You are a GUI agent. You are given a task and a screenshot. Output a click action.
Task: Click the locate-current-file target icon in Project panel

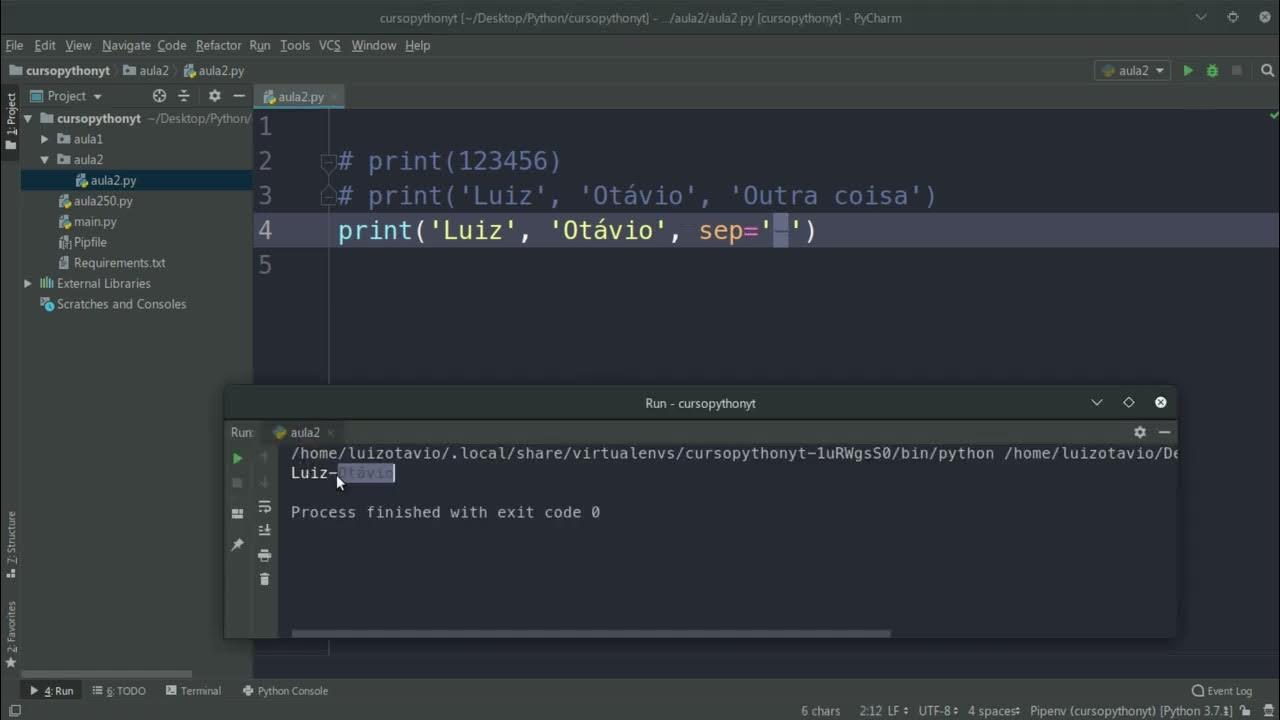[159, 96]
